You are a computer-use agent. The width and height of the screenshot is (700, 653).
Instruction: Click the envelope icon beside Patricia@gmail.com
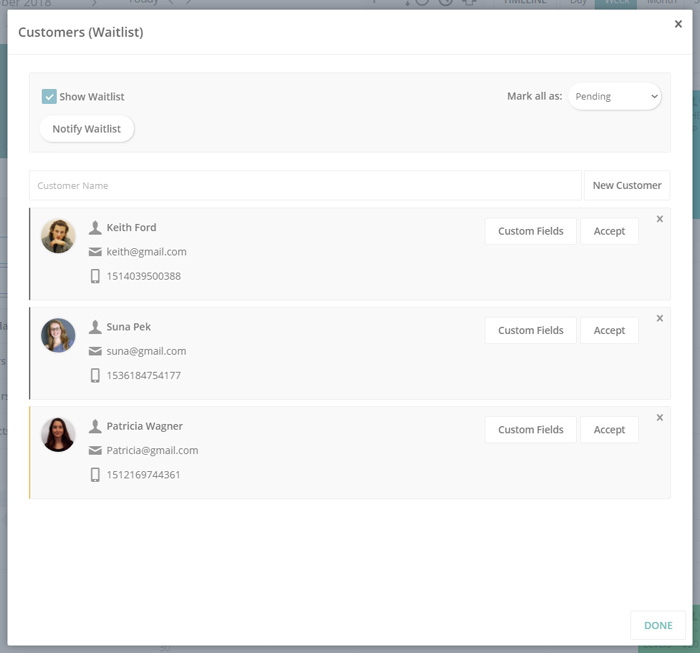coord(95,451)
